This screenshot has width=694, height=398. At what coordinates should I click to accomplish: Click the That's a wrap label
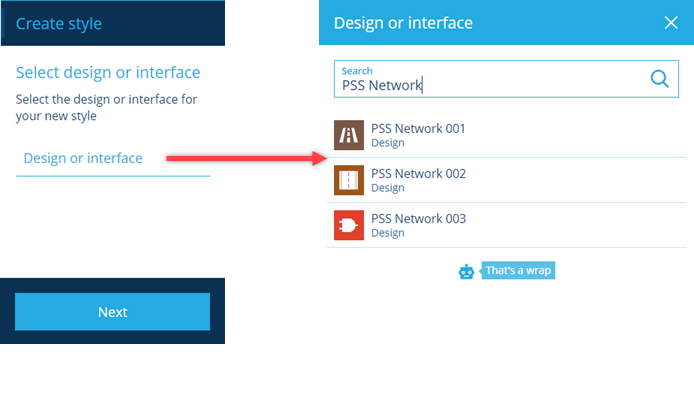click(x=518, y=270)
